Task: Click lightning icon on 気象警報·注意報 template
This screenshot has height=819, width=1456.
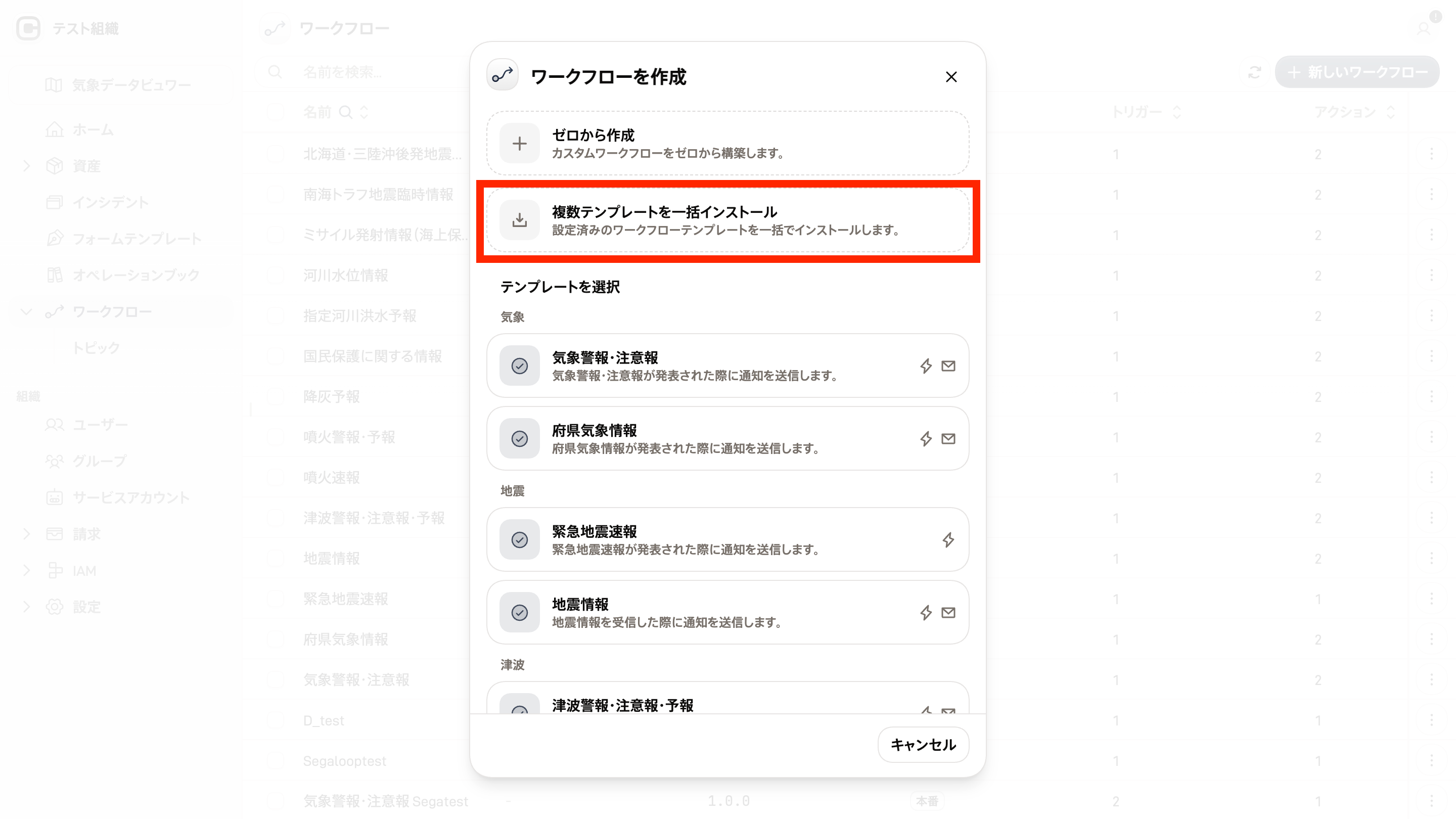Action: click(926, 366)
